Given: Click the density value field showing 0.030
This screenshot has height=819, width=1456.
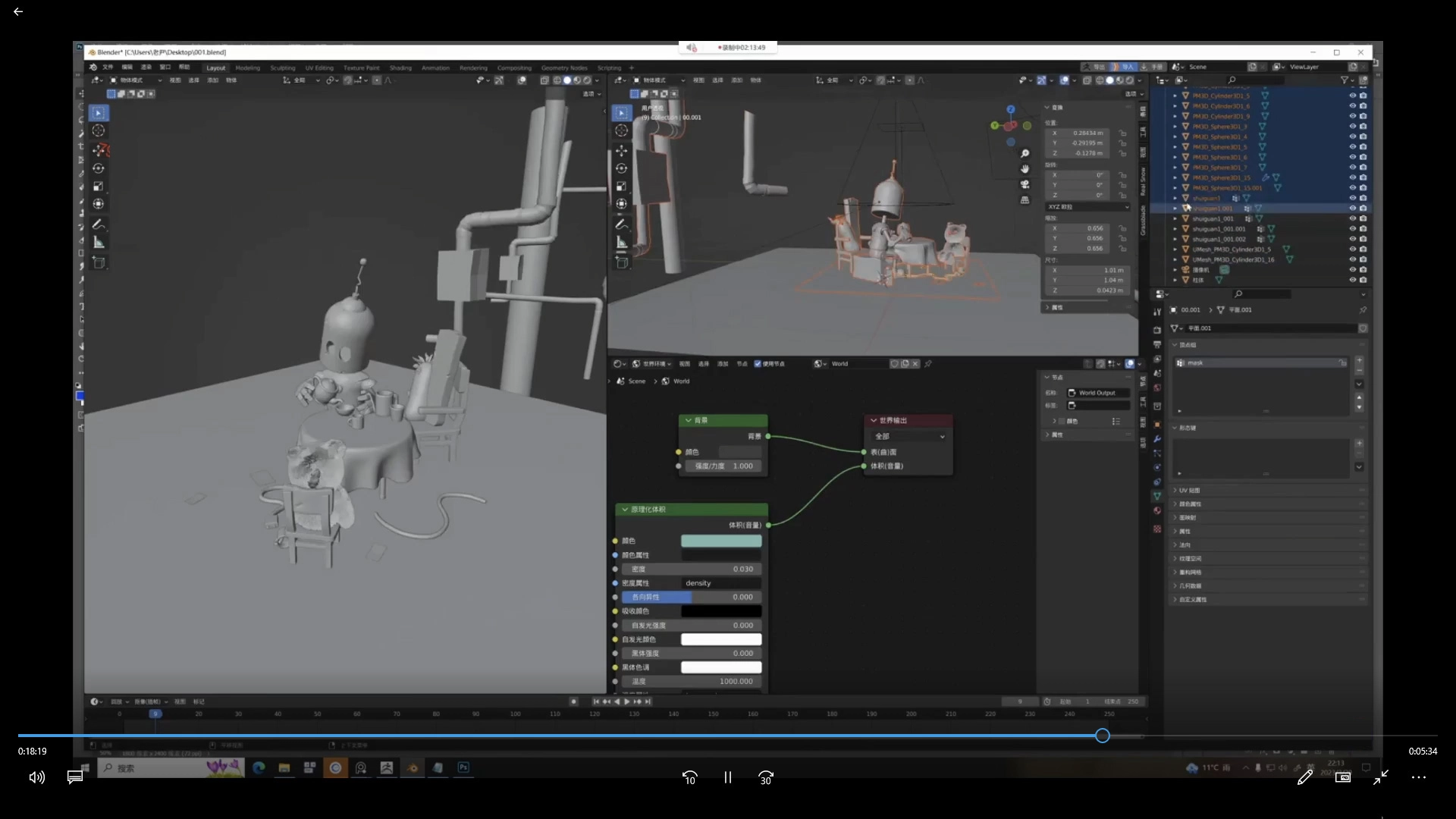Looking at the screenshot, I should click(692, 569).
